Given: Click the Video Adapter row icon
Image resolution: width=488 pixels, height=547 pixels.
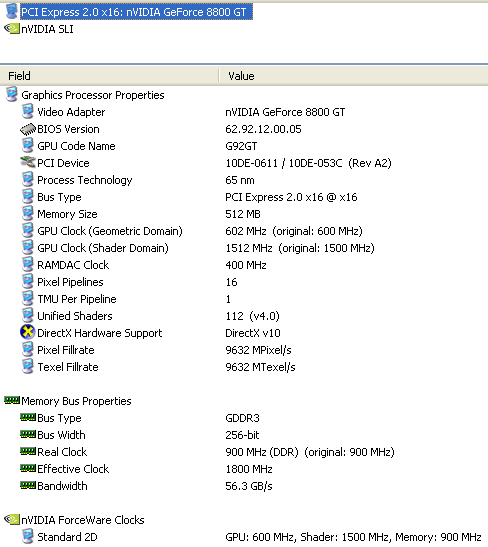Looking at the screenshot, I should click(28, 112).
